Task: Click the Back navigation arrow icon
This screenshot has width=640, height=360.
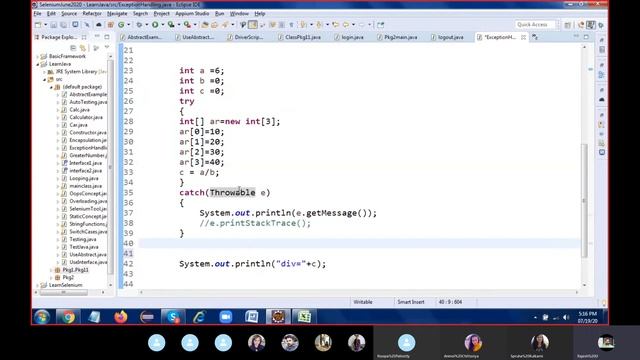Action: click(346, 25)
